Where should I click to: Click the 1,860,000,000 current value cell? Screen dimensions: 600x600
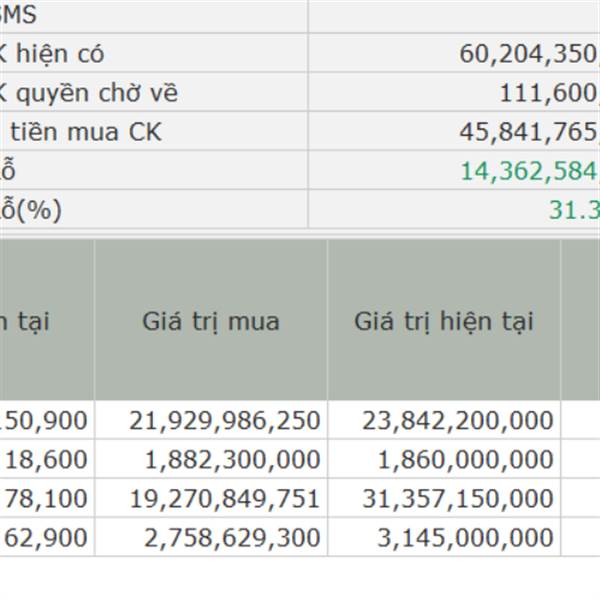point(444,459)
